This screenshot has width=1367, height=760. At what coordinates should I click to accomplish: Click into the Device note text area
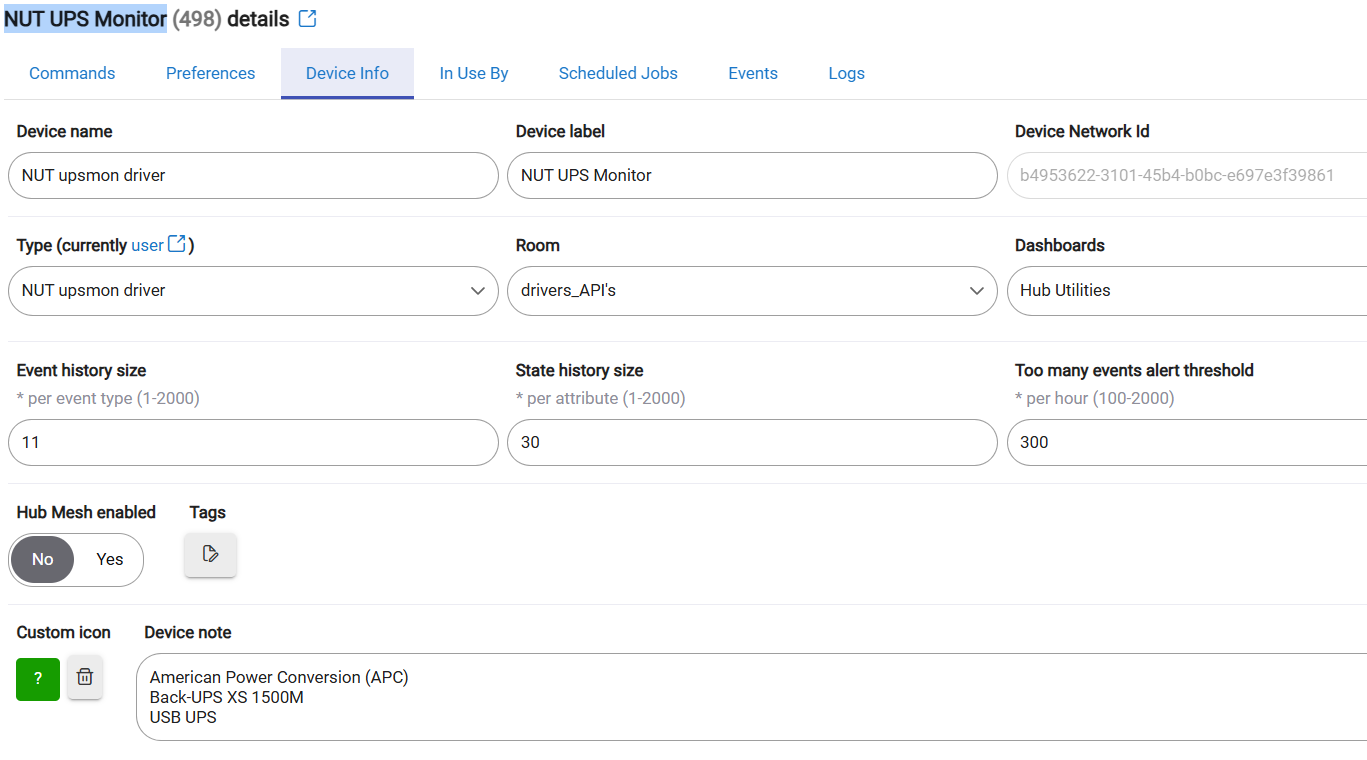point(751,697)
